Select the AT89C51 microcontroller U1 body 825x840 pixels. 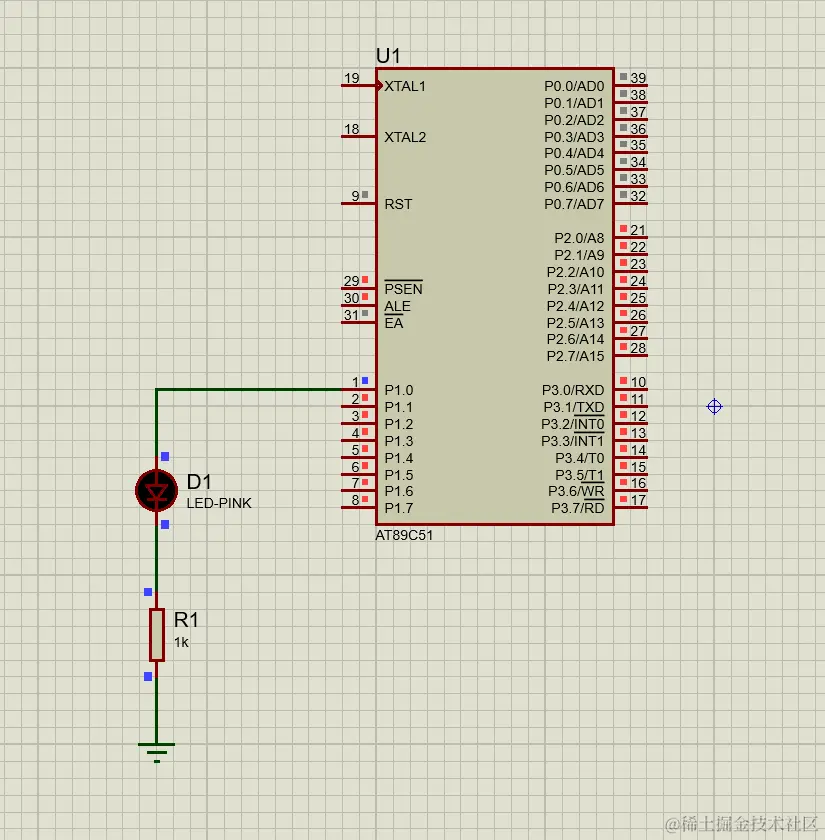(x=495, y=296)
